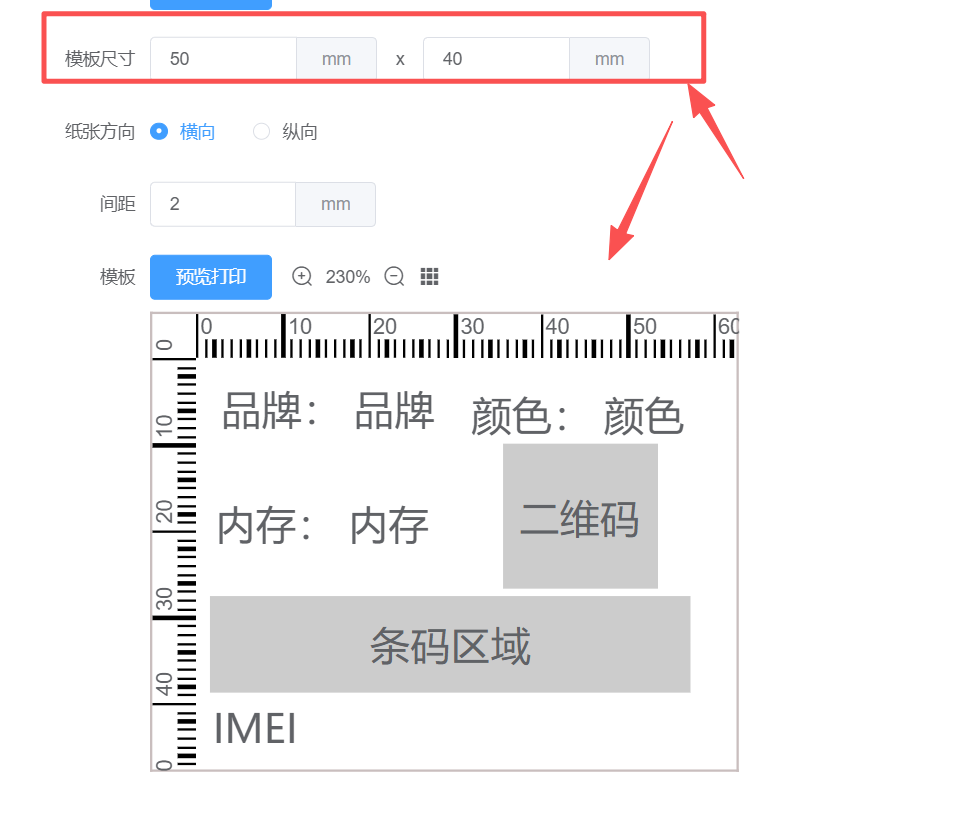Click the template height input showing 40
This screenshot has width=955, height=835.
pyautogui.click(x=496, y=59)
